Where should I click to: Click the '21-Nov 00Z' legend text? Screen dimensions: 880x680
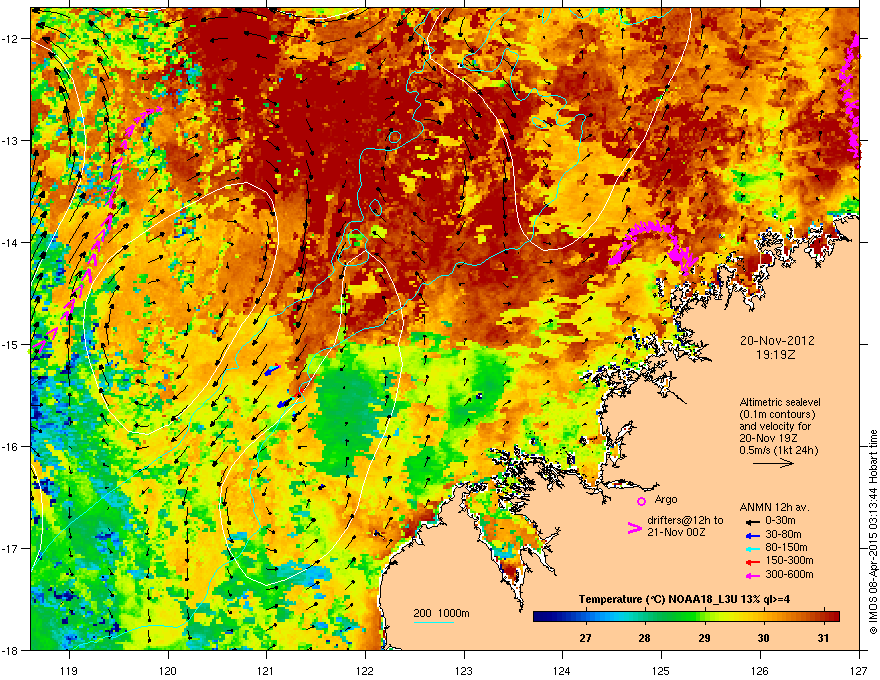pos(676,532)
